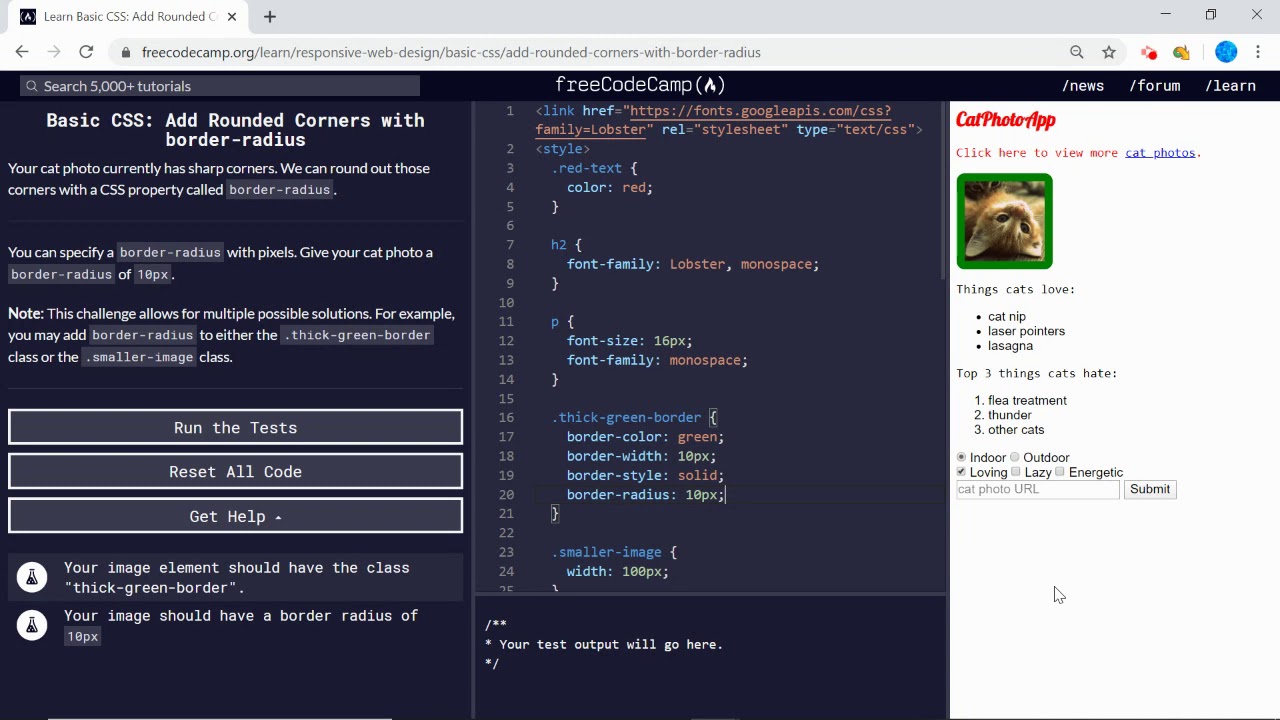Click Reset All Code button

coord(235,471)
